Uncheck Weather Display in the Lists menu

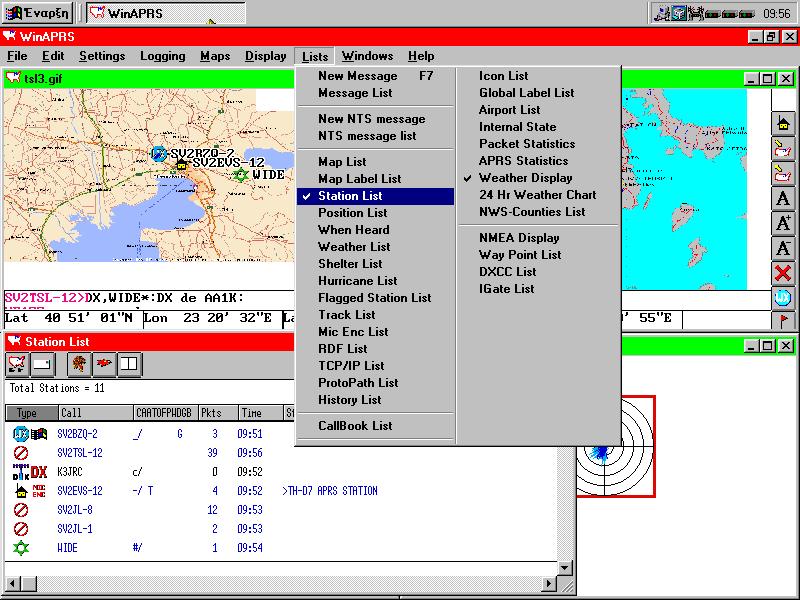[538, 178]
